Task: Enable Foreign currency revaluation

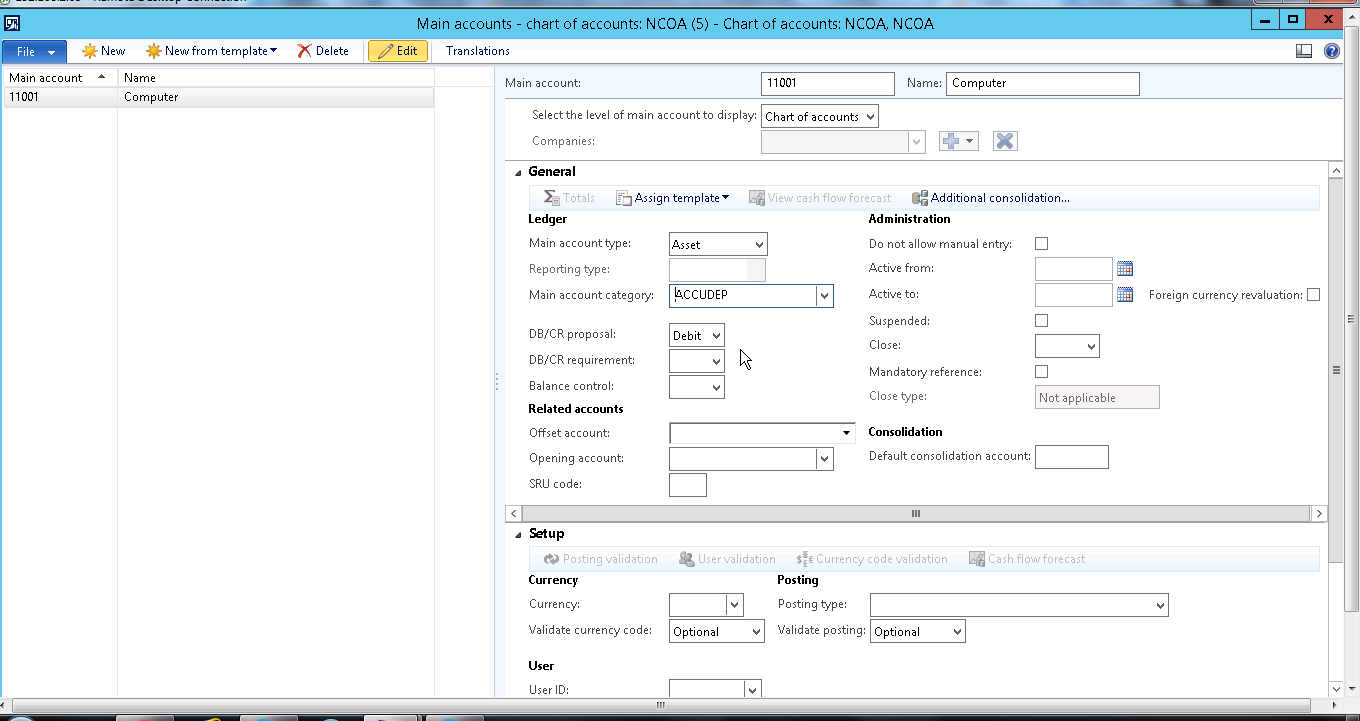Action: 1313,294
